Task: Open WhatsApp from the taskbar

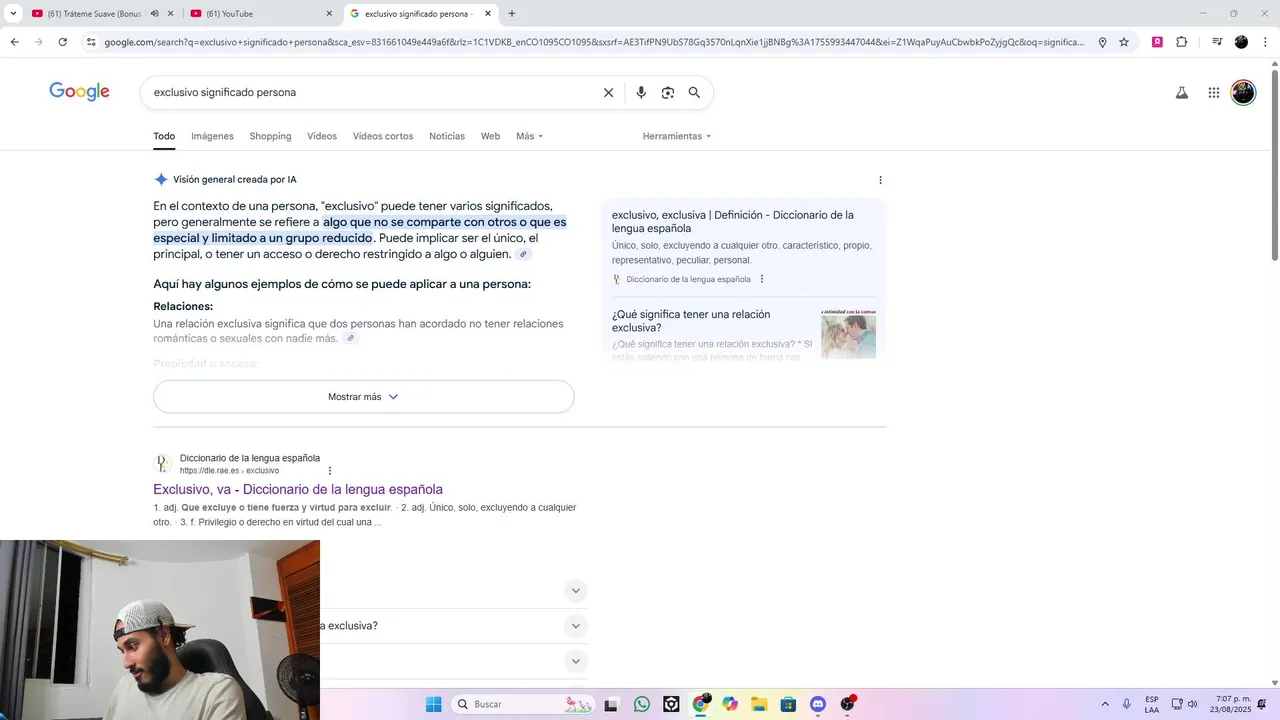Action: click(641, 704)
